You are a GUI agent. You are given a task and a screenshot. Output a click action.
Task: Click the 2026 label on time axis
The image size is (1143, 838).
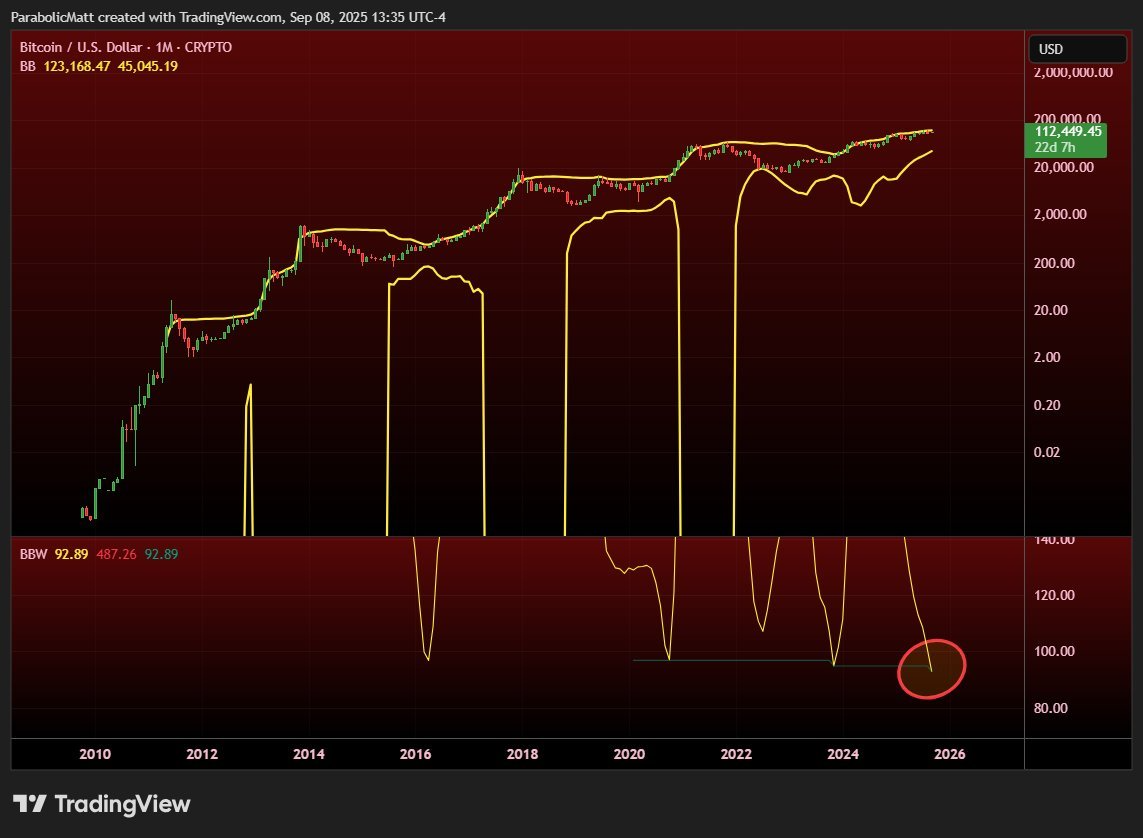pyautogui.click(x=949, y=754)
